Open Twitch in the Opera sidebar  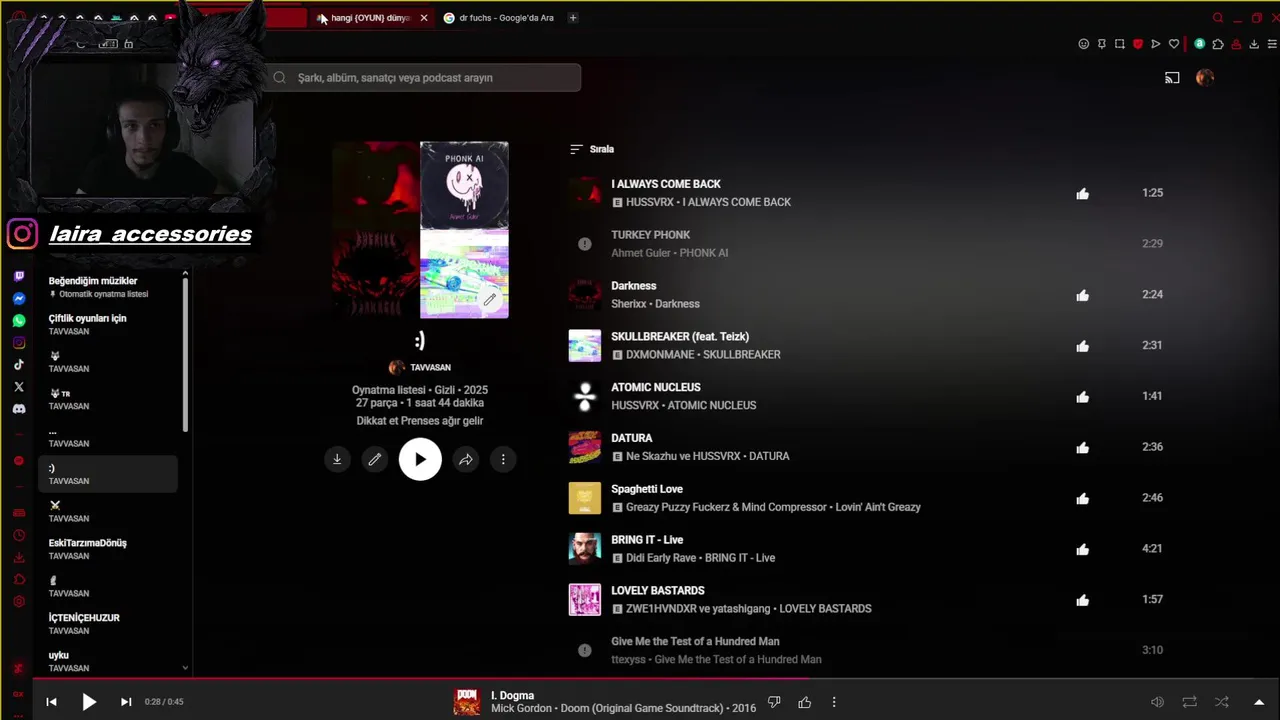click(19, 276)
